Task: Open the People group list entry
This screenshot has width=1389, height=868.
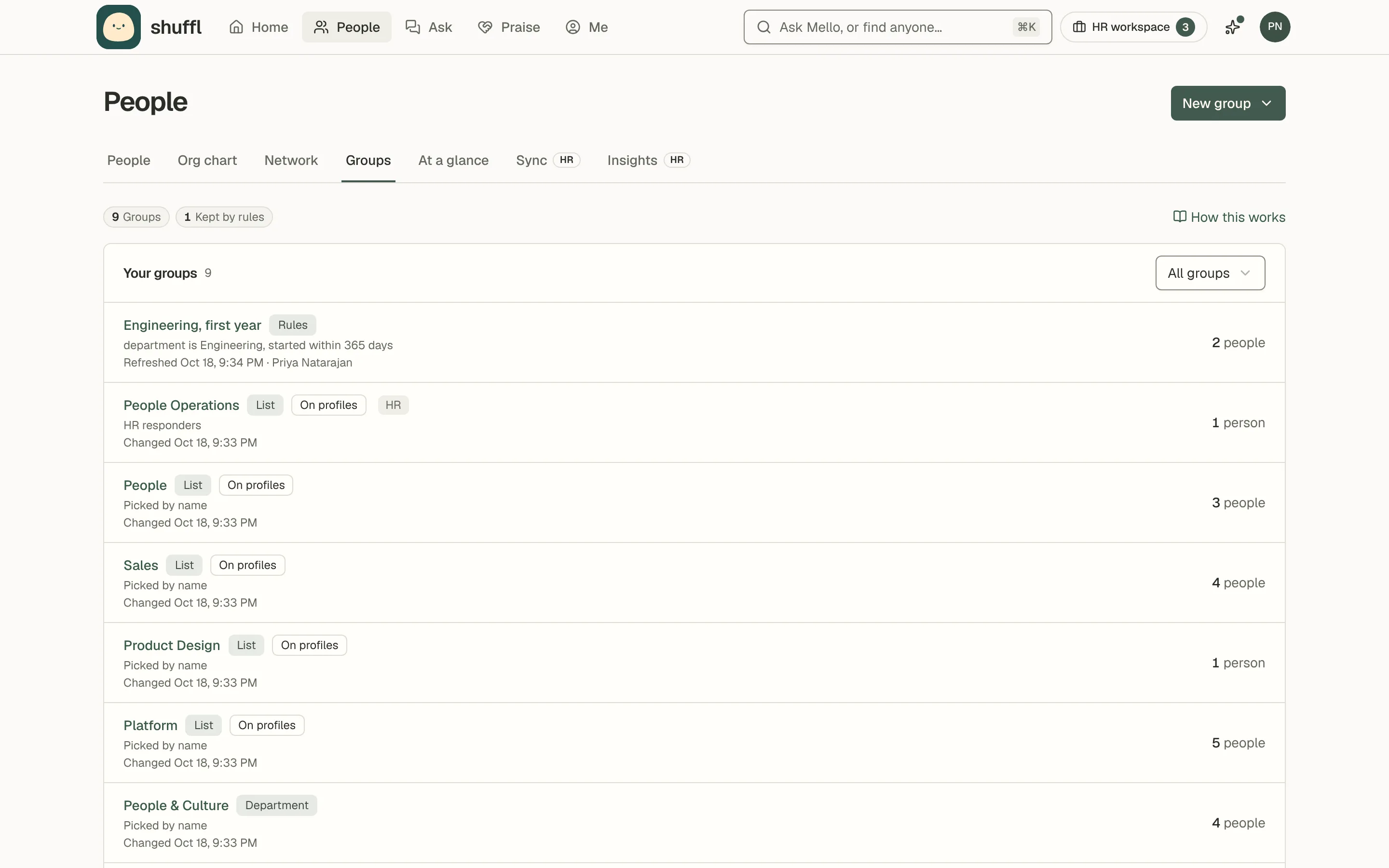Action: click(x=145, y=486)
